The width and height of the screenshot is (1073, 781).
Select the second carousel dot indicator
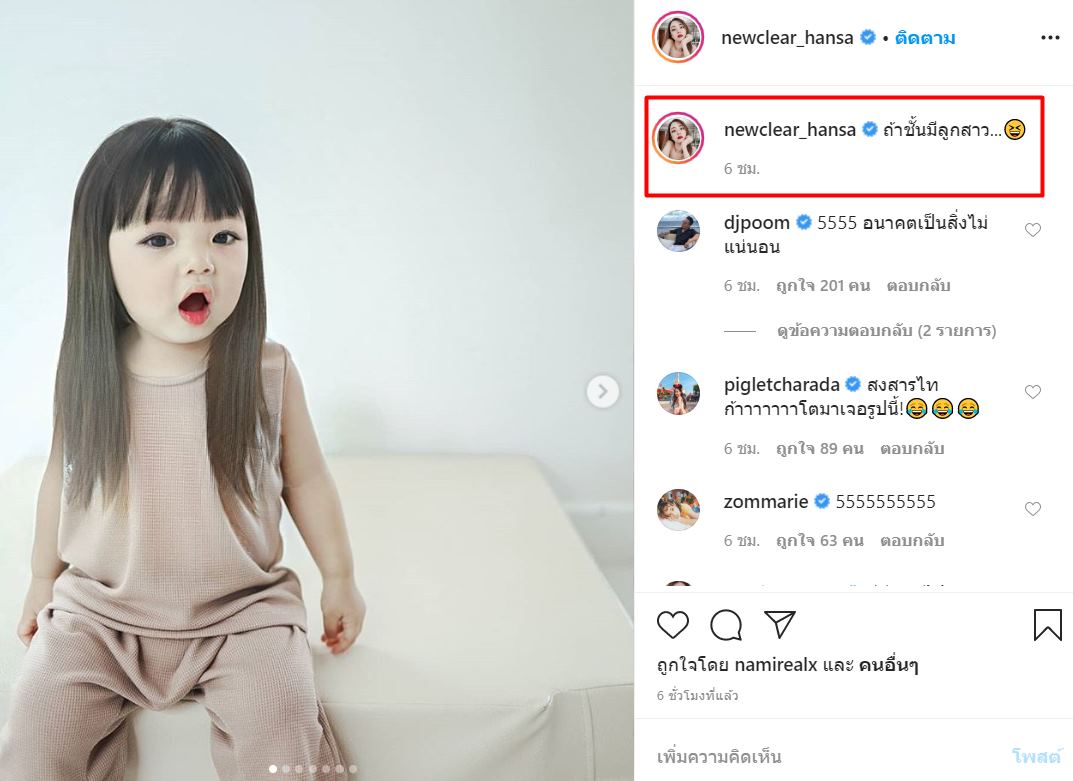[x=286, y=769]
